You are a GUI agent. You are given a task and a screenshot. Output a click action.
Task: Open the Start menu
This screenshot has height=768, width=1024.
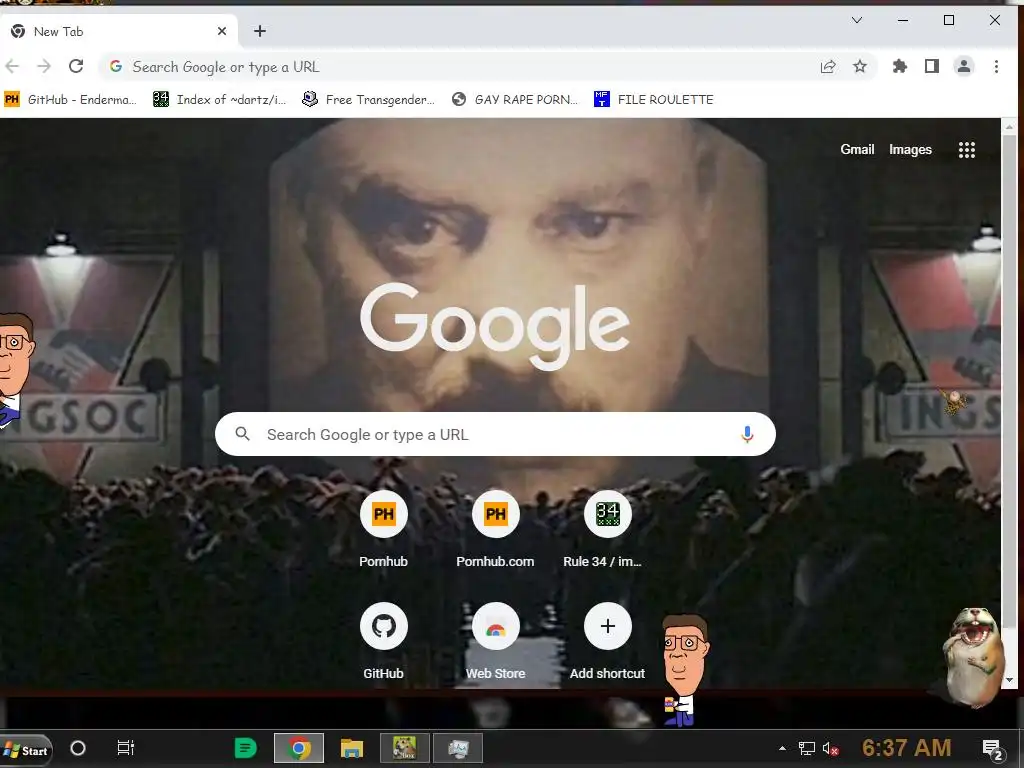(x=26, y=749)
